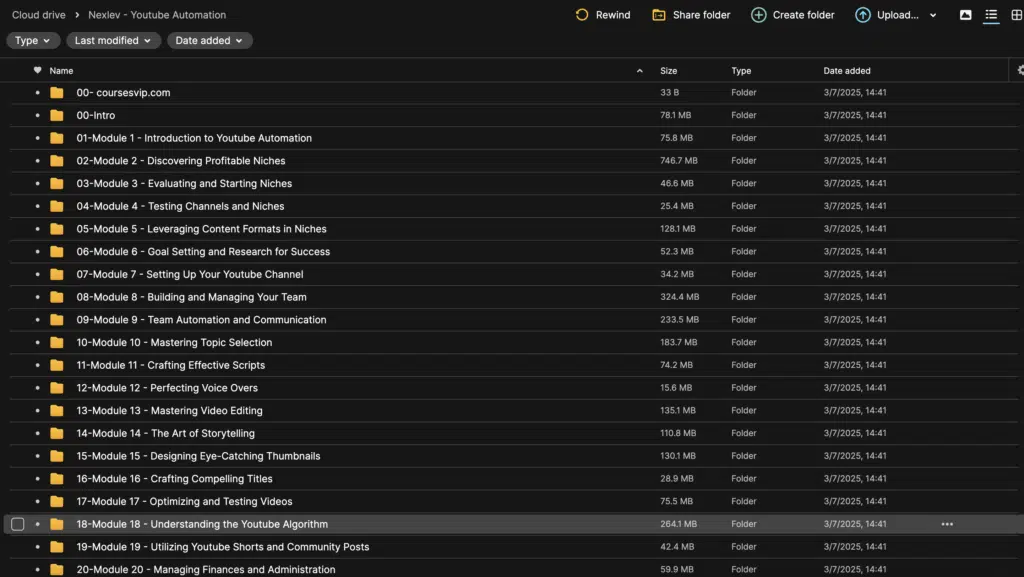1024x577 pixels.
Task: Click favourite dot of Module 20 row
Action: 37,569
